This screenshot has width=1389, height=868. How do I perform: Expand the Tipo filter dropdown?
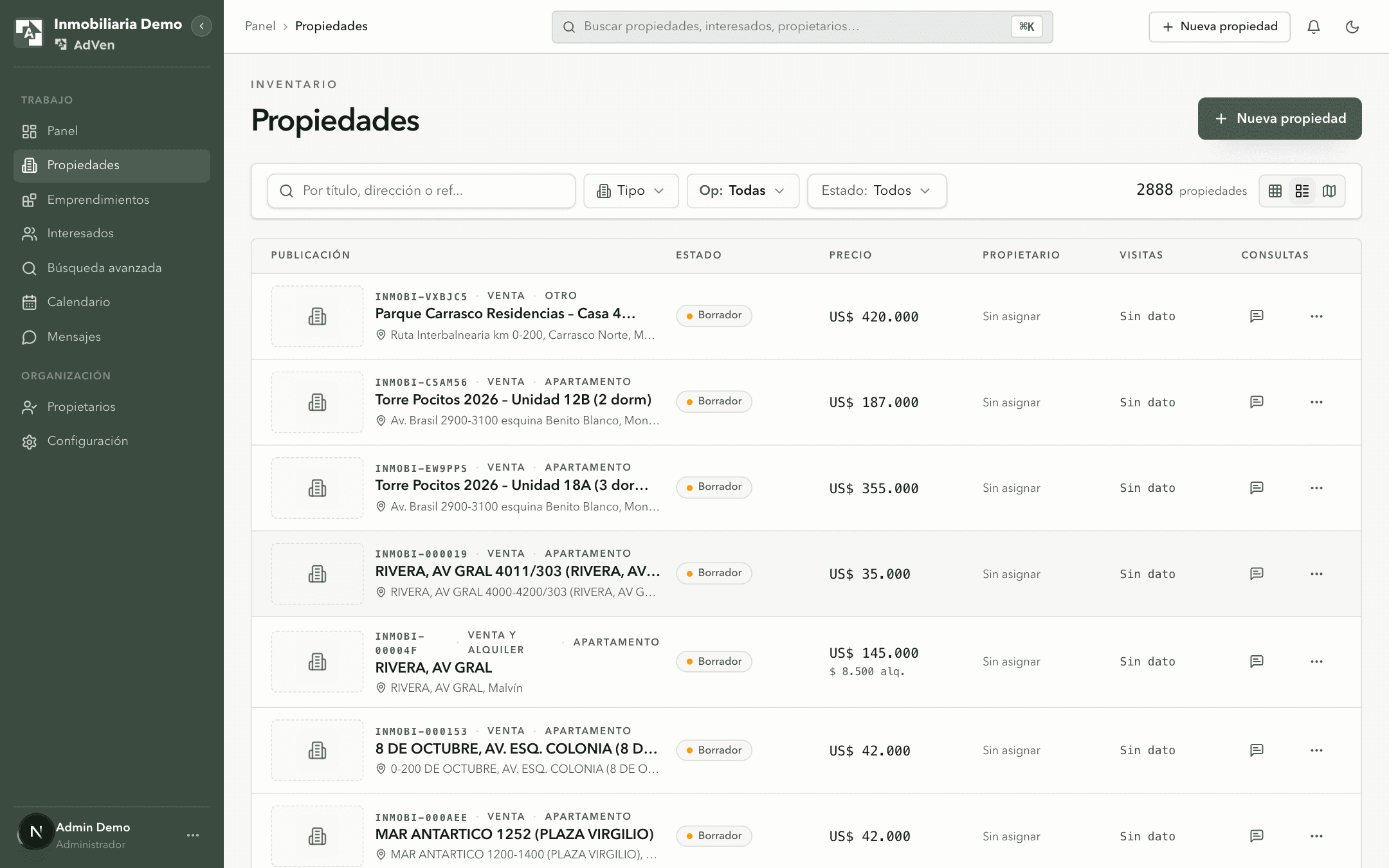[x=631, y=190]
